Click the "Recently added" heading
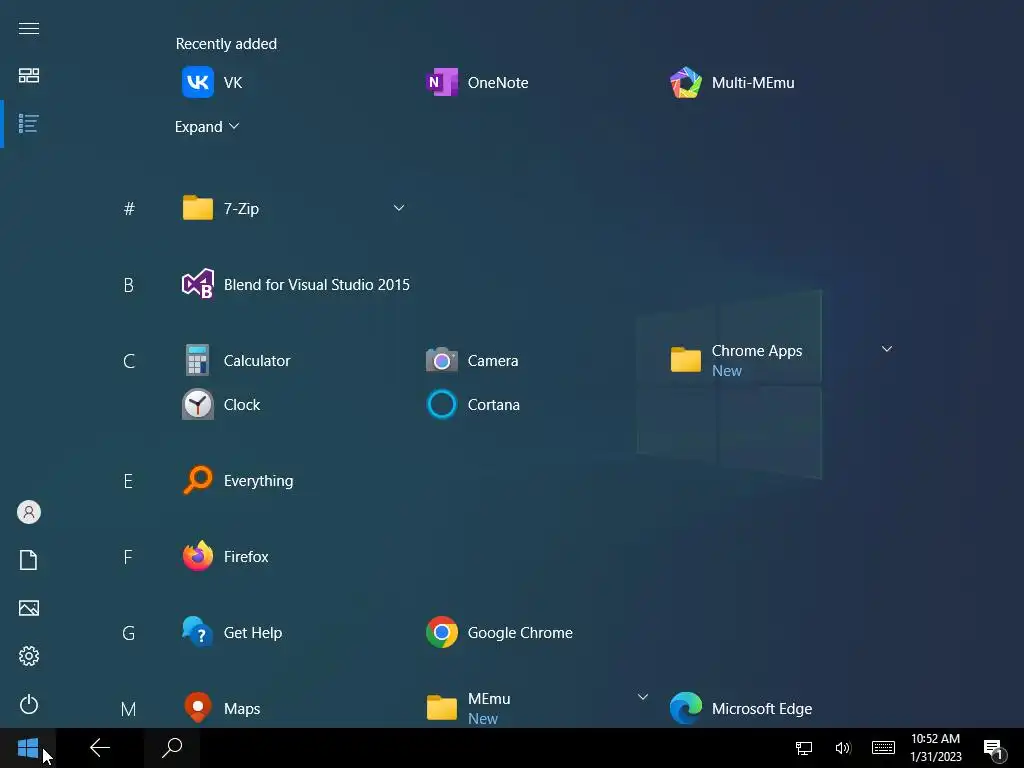This screenshot has width=1024, height=768. click(x=226, y=44)
